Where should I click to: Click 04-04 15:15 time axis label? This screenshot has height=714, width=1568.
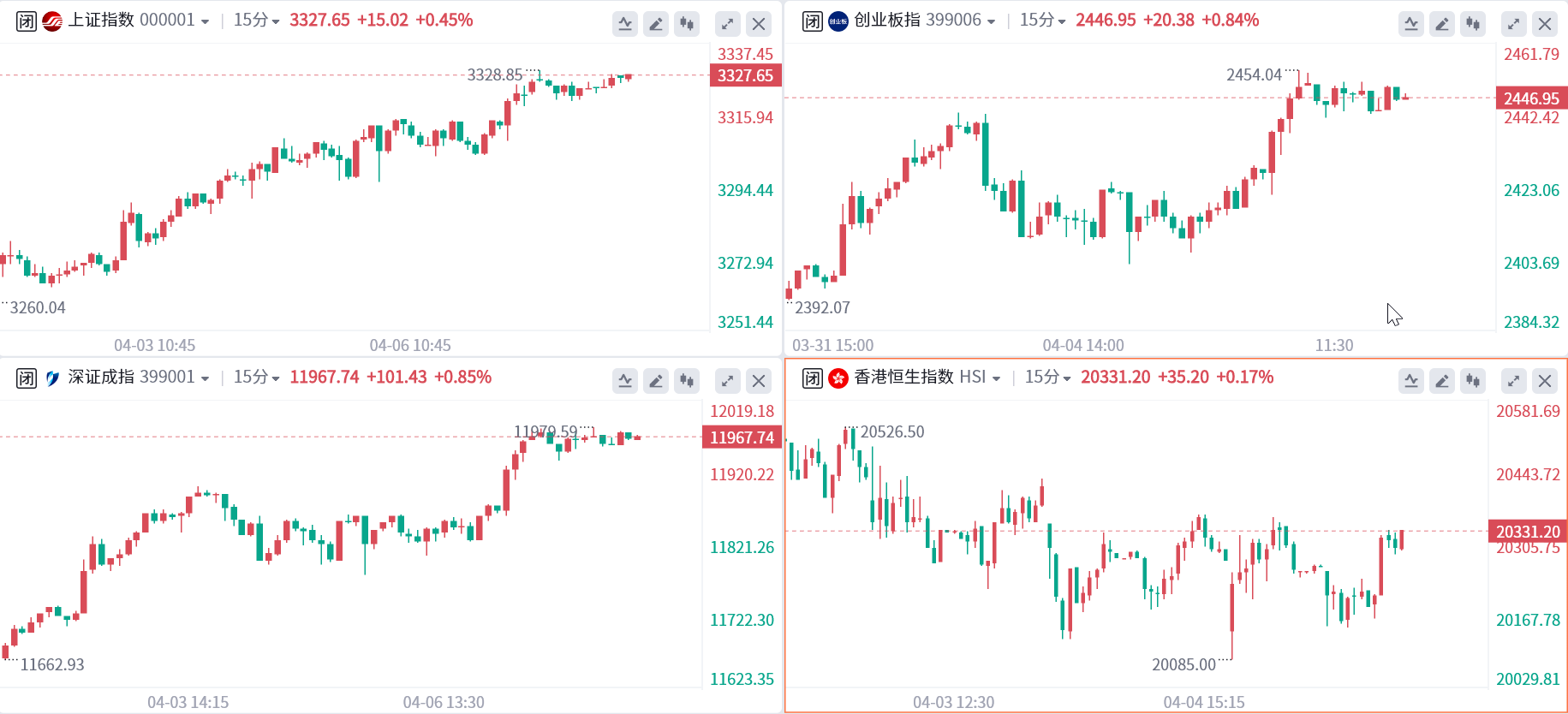[x=1203, y=702]
